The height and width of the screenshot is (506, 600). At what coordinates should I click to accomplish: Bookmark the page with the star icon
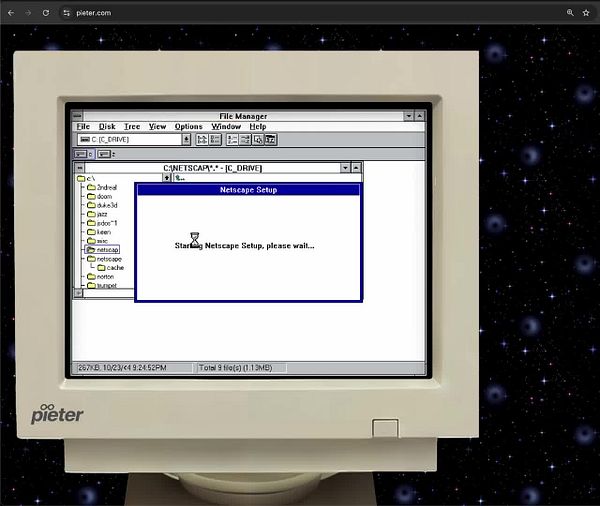click(x=586, y=13)
